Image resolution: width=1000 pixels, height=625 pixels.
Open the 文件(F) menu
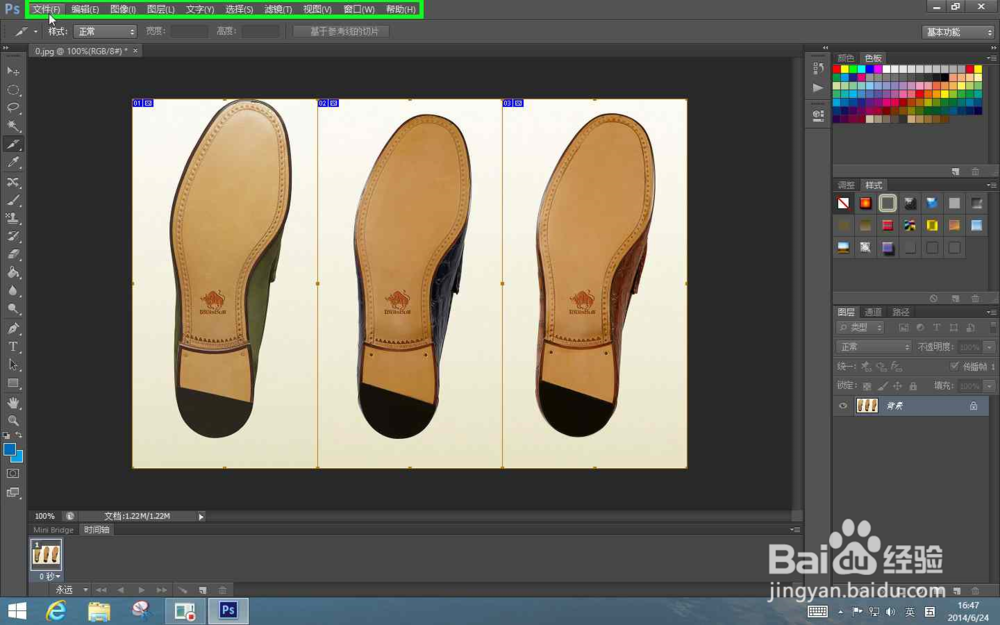pos(46,10)
